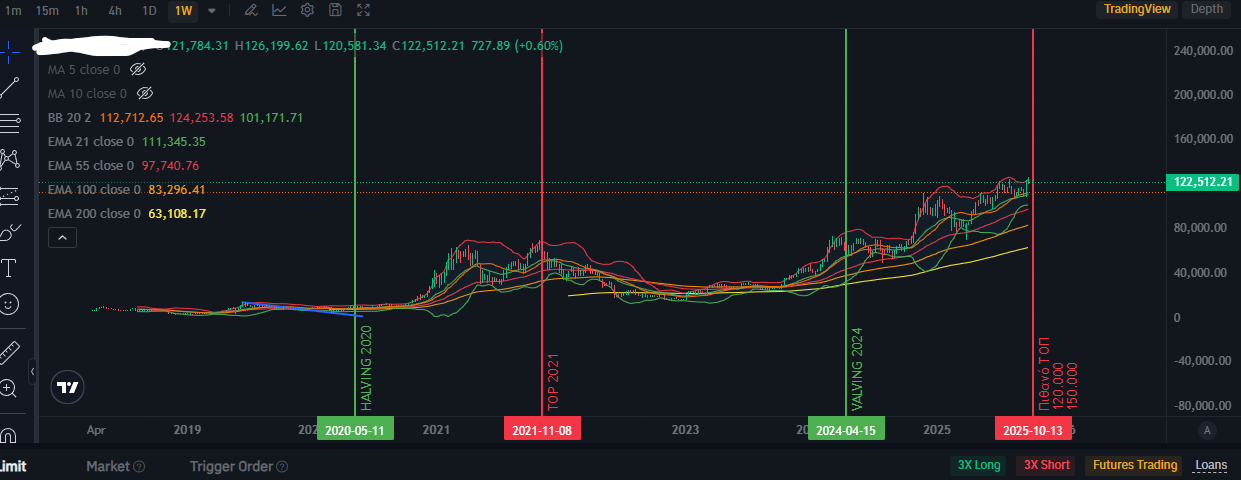Open the indicators chart icon
This screenshot has height=480, width=1241.
(279, 10)
